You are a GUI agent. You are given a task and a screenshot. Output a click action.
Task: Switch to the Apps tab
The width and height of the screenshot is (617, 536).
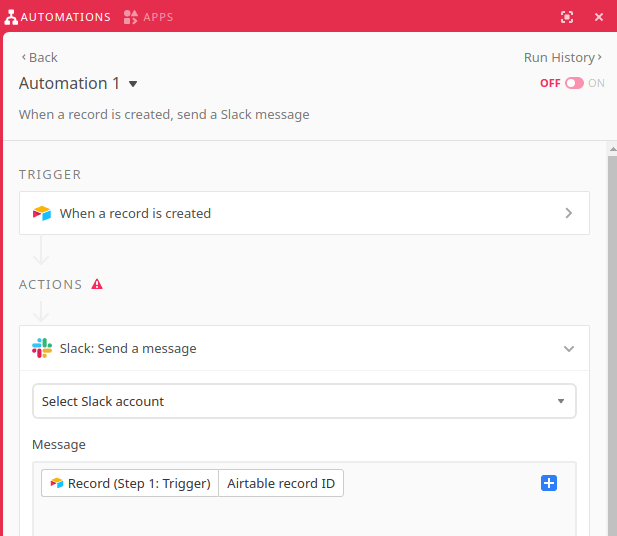[x=148, y=17]
